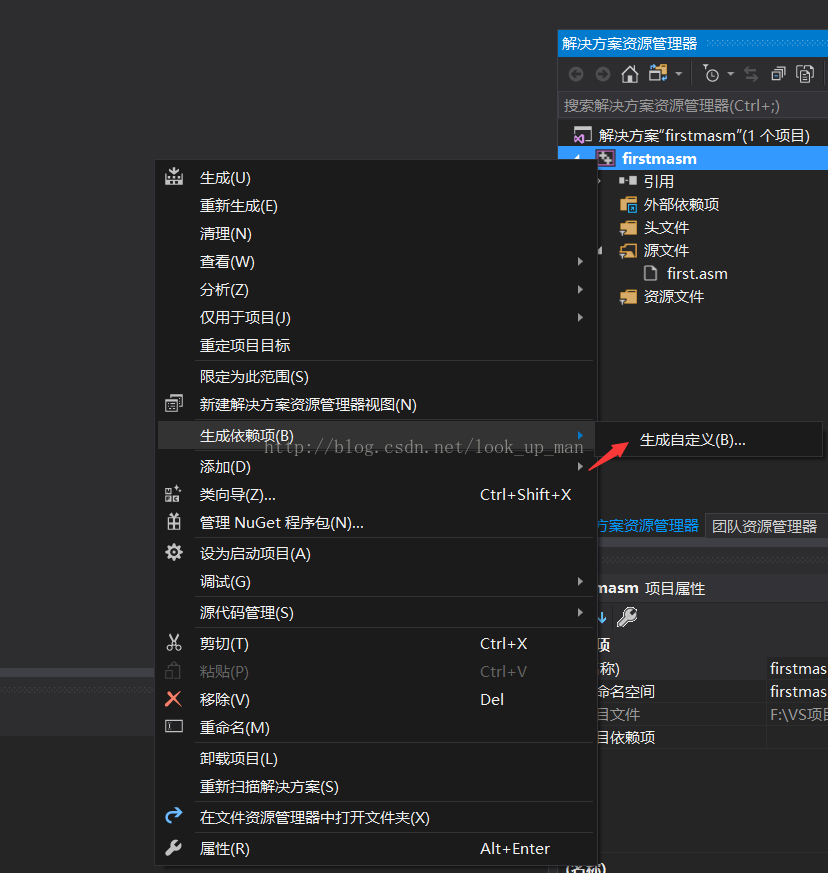Click the icon beside 新建解决方案资源管理器视图(N)
This screenshot has height=873, width=828.
tap(174, 403)
